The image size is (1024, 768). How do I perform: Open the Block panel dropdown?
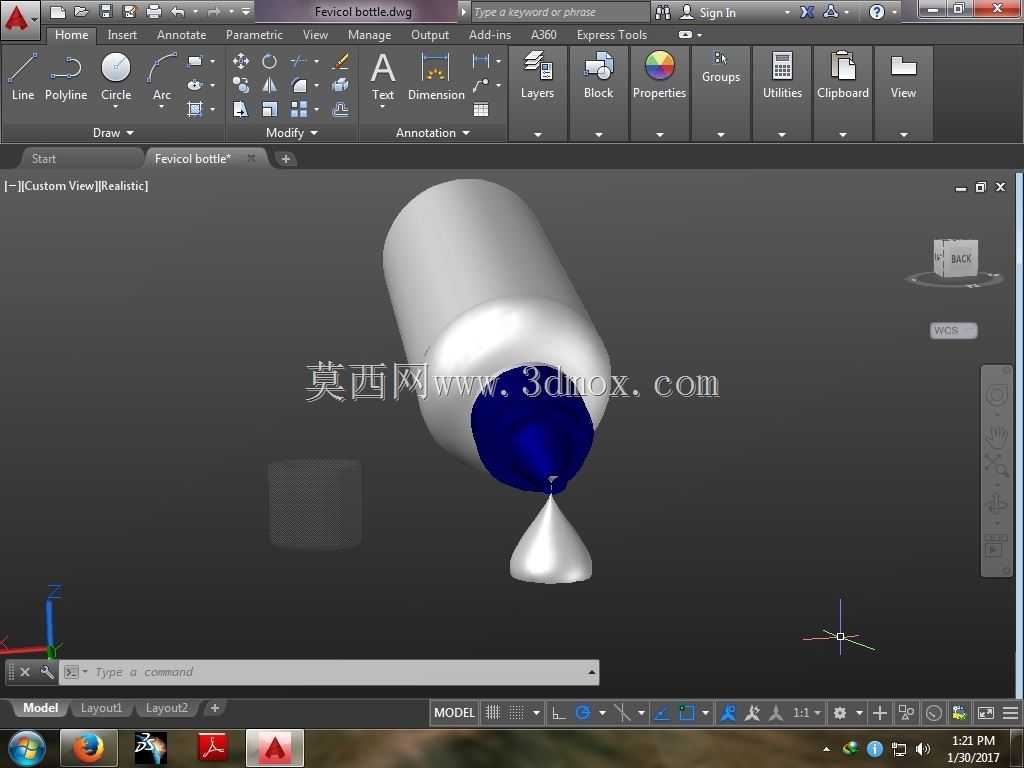tap(598, 134)
